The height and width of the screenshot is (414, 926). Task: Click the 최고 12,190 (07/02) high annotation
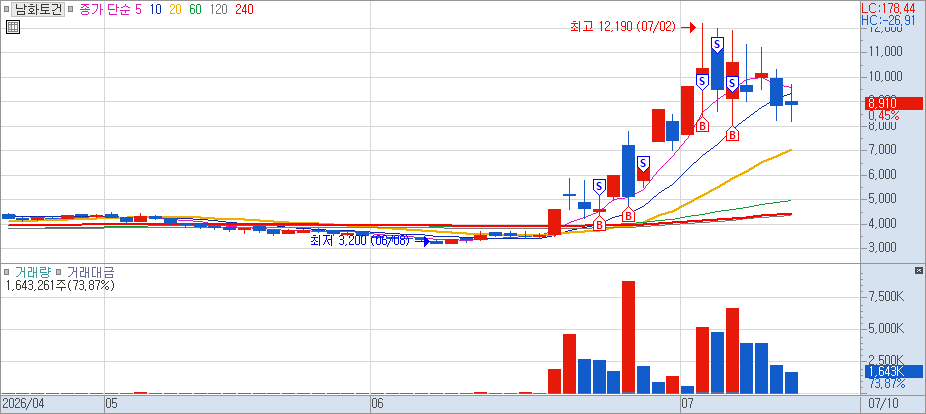tap(622, 27)
